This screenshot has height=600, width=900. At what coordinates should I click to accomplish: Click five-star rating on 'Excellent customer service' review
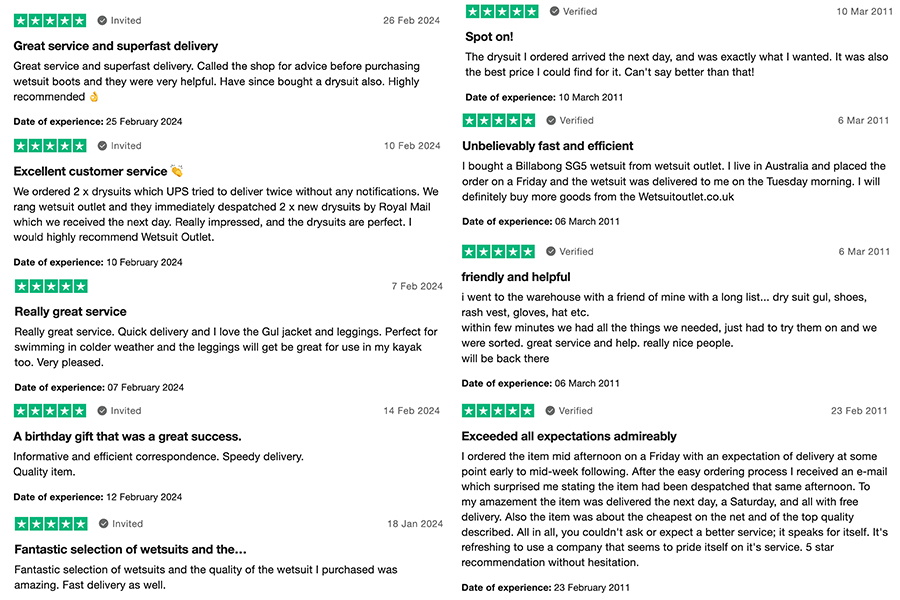pyautogui.click(x=50, y=146)
